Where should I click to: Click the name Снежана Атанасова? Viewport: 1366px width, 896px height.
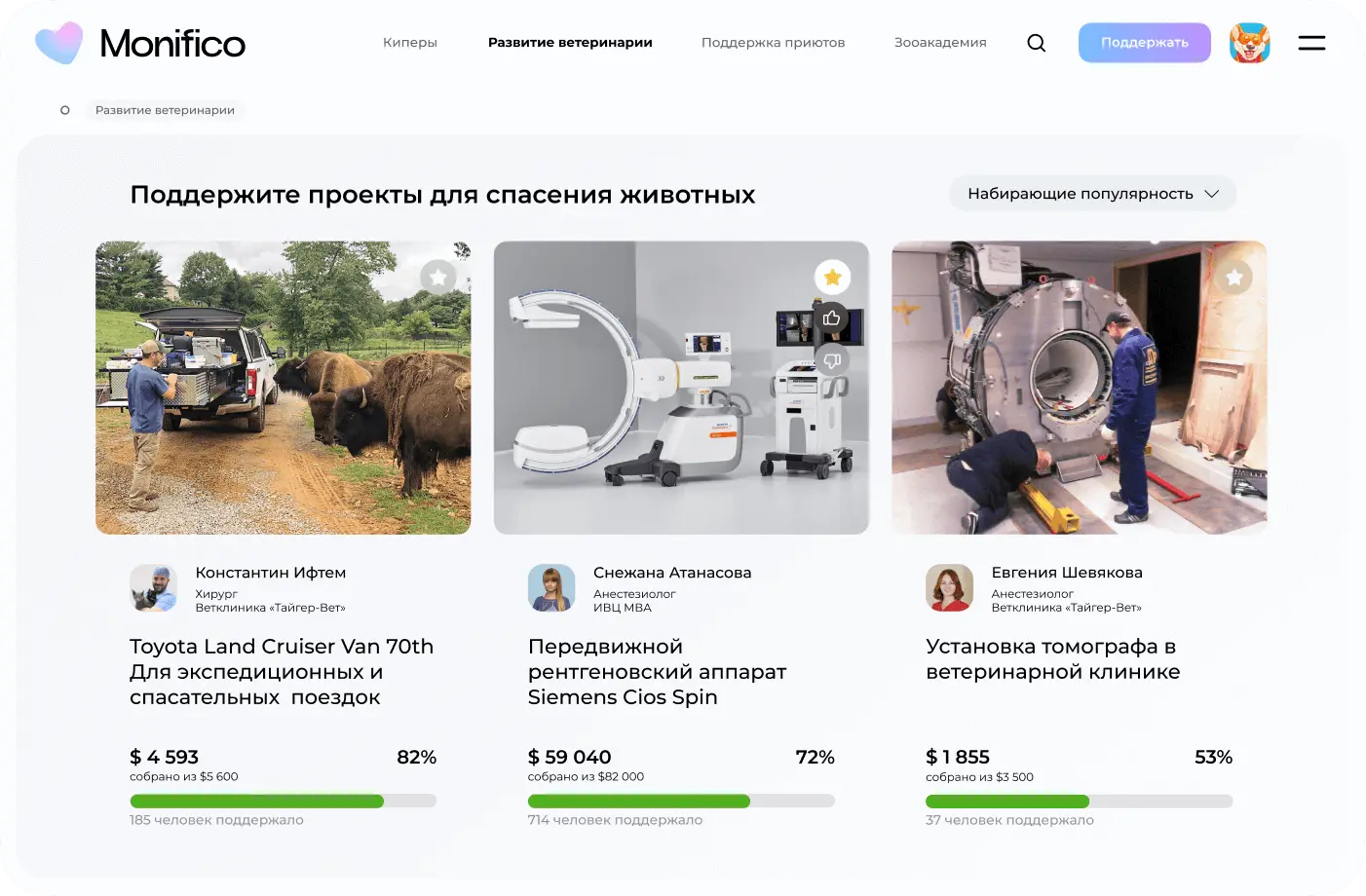672,573
